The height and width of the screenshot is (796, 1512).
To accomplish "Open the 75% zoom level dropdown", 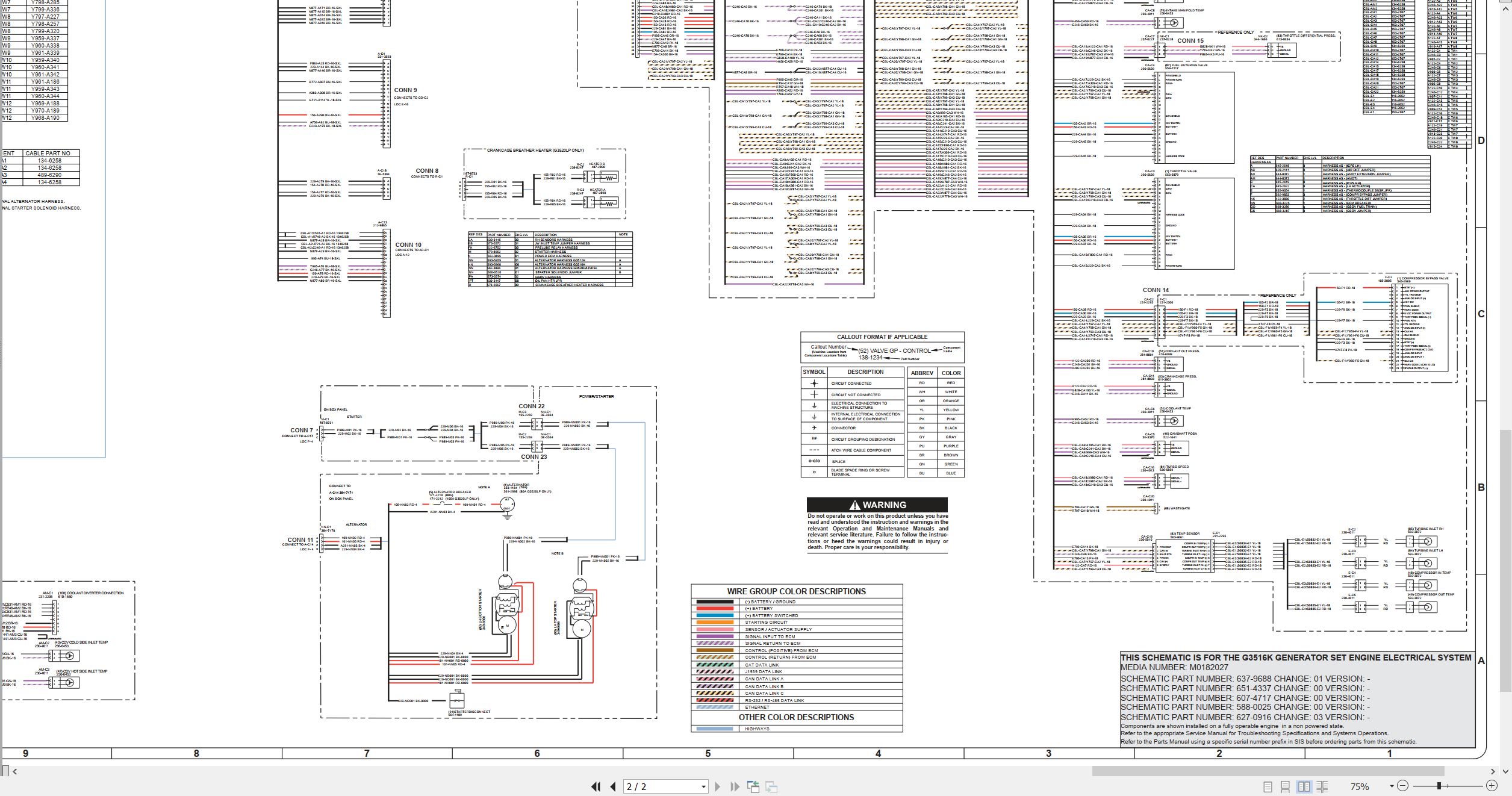I will click(x=1391, y=786).
